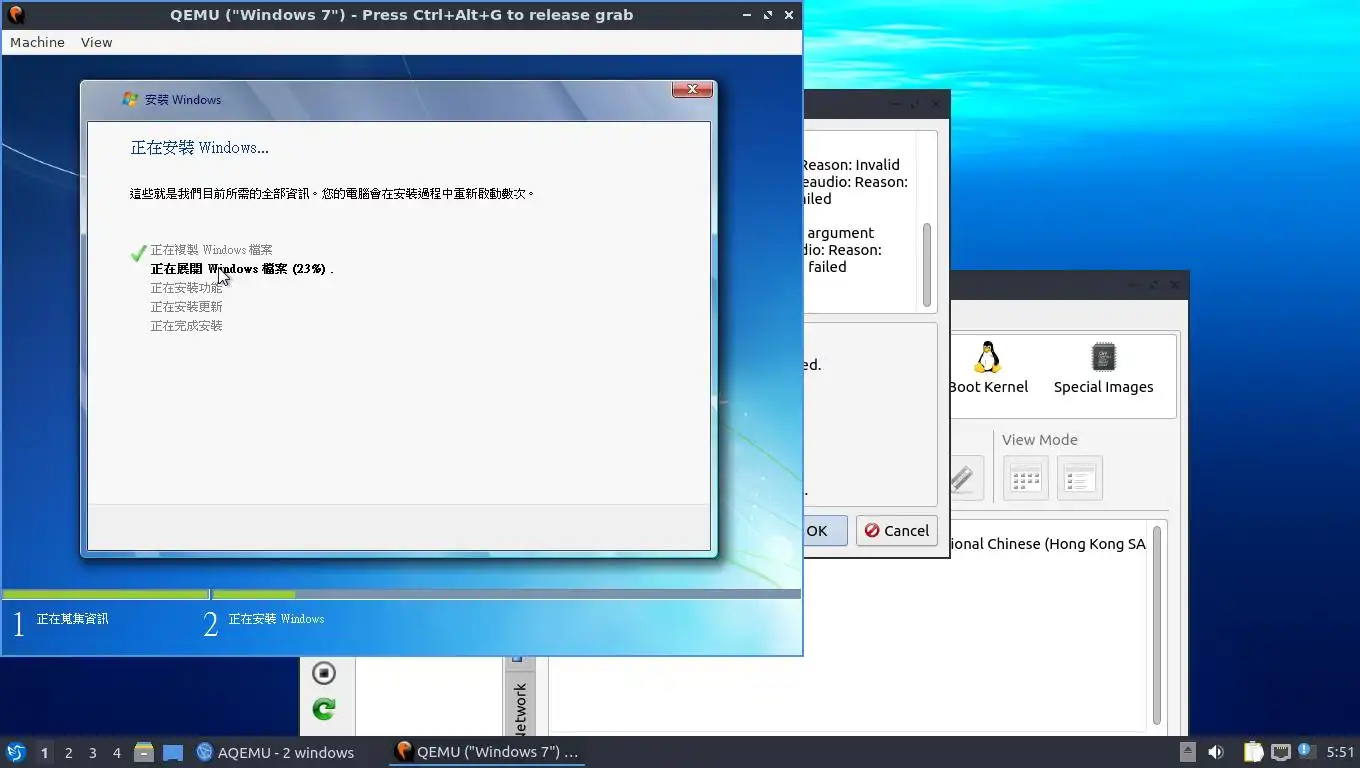1360x768 pixels.
Task: Click the green checkmark beside 正在複製 Windows 檔案
Action: point(139,253)
